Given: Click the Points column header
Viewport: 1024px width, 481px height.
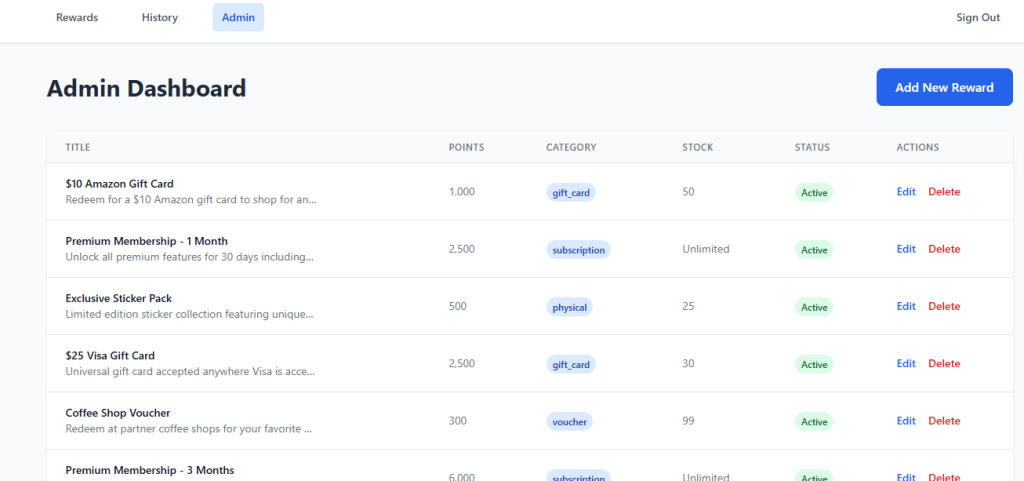Looking at the screenshot, I should coord(466,147).
